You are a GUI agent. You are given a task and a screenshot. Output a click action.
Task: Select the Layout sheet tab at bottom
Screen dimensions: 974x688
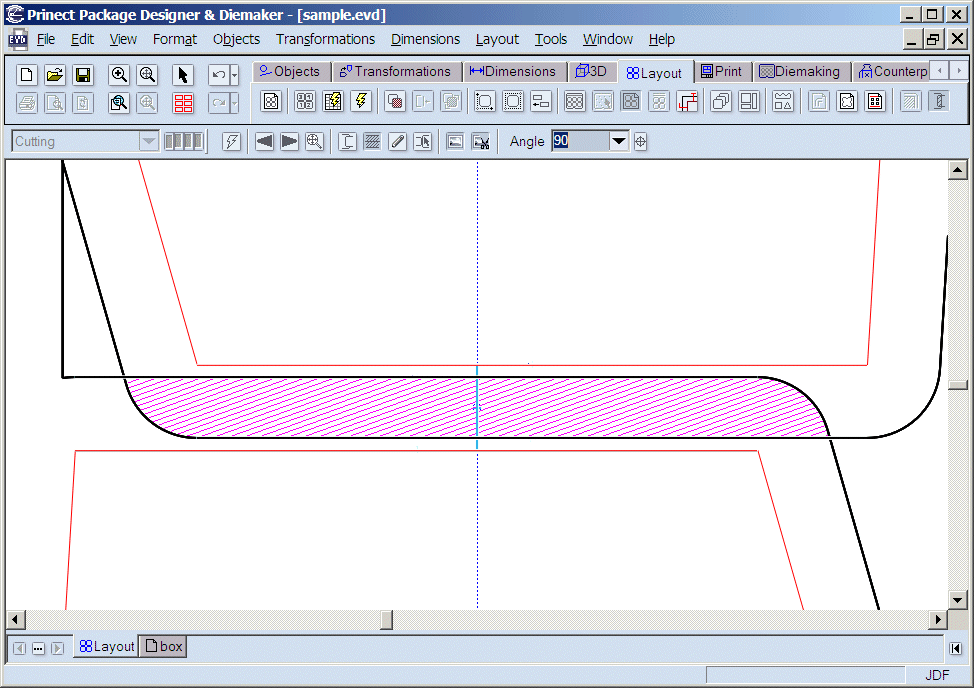[107, 646]
